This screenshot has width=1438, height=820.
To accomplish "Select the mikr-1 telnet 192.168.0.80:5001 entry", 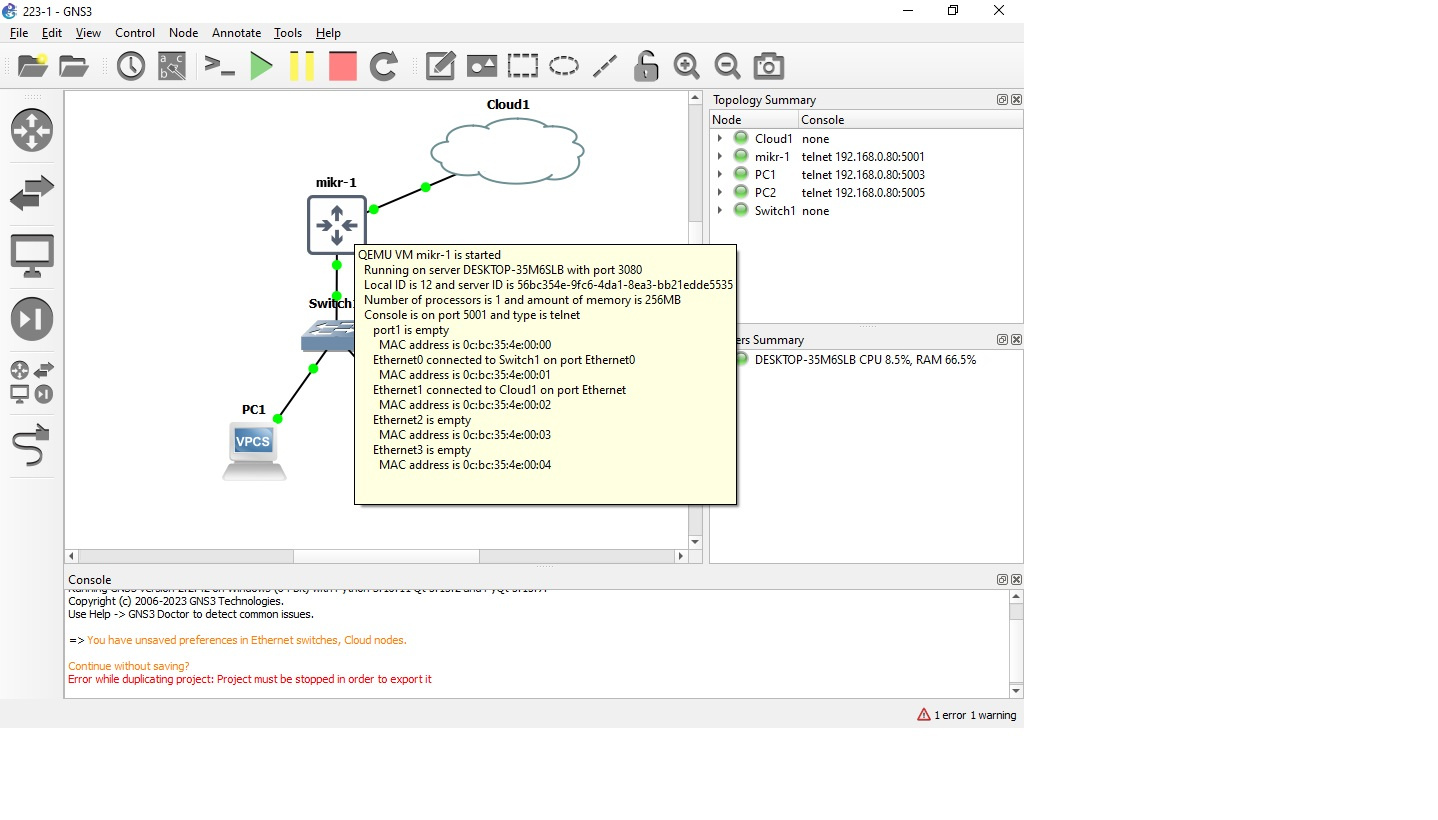I will [x=866, y=157].
